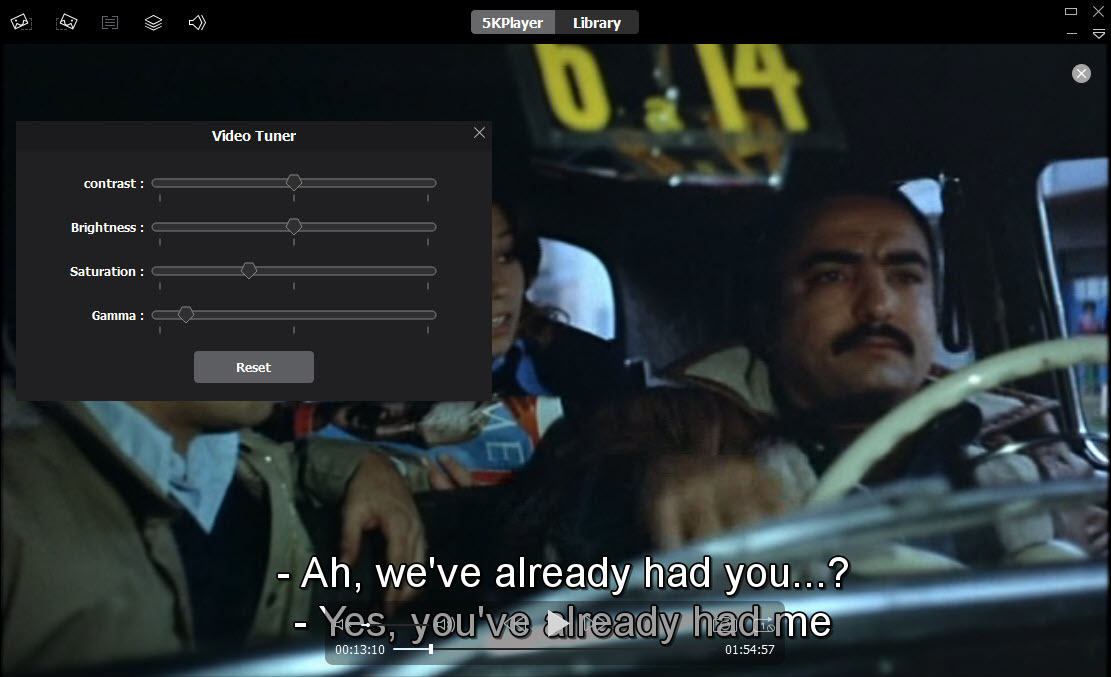Click the Saturation label in Video Tuner

point(106,272)
